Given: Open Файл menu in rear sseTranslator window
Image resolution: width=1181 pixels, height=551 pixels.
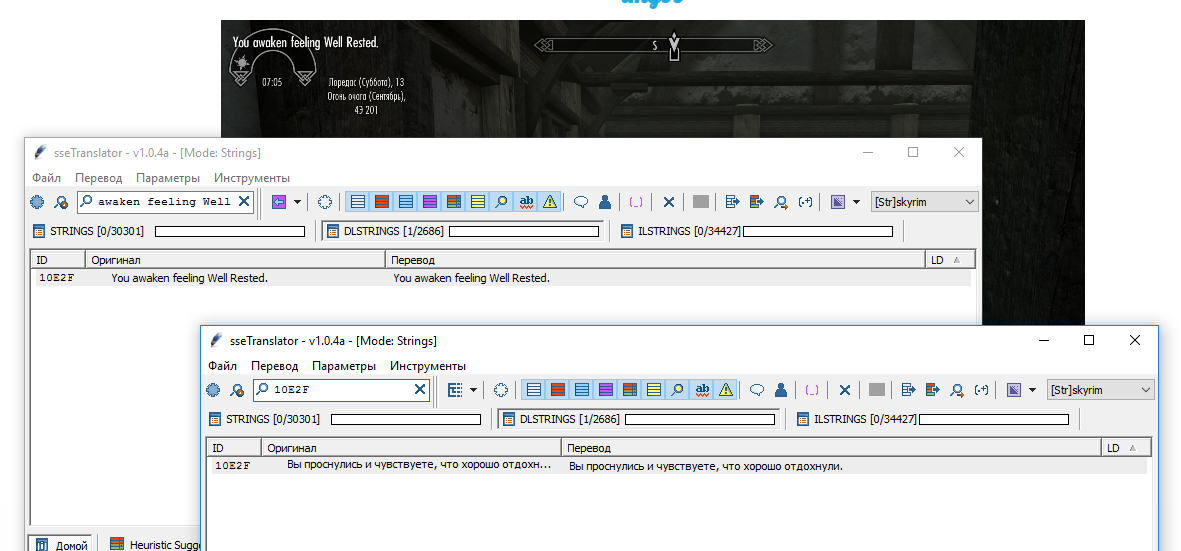Looking at the screenshot, I should pos(47,178).
